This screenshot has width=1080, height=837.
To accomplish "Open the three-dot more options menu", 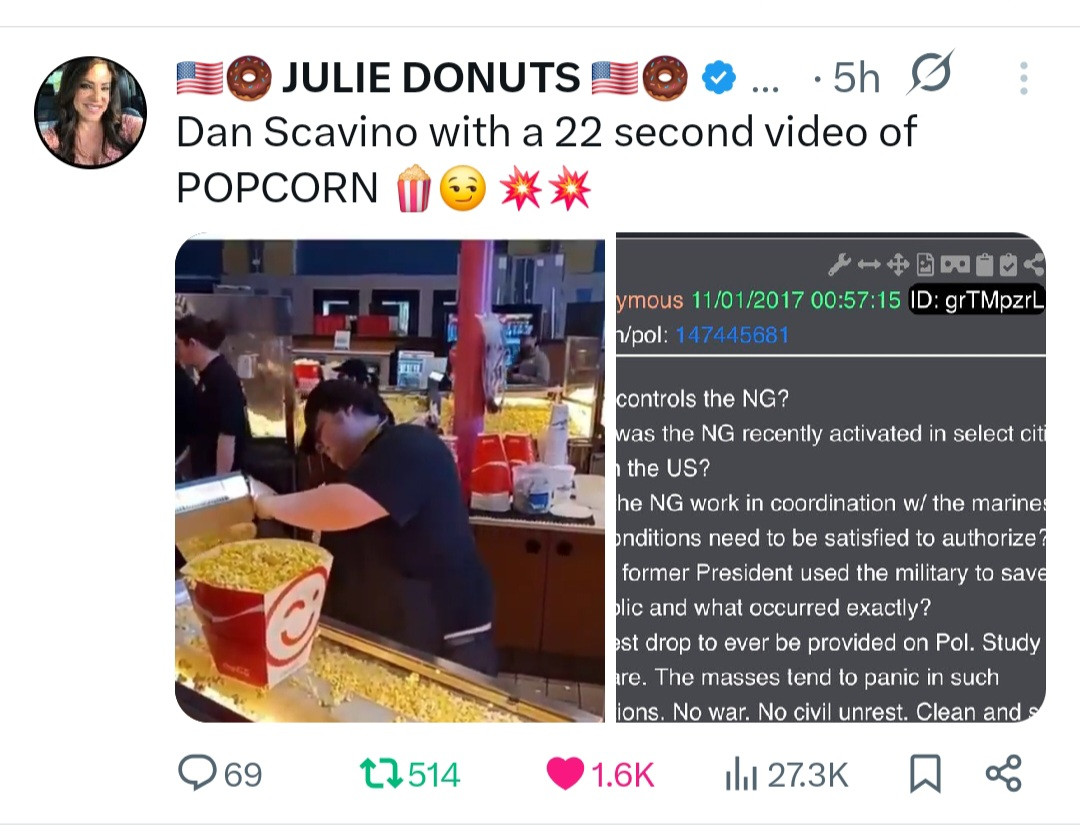I will coord(1024,78).
